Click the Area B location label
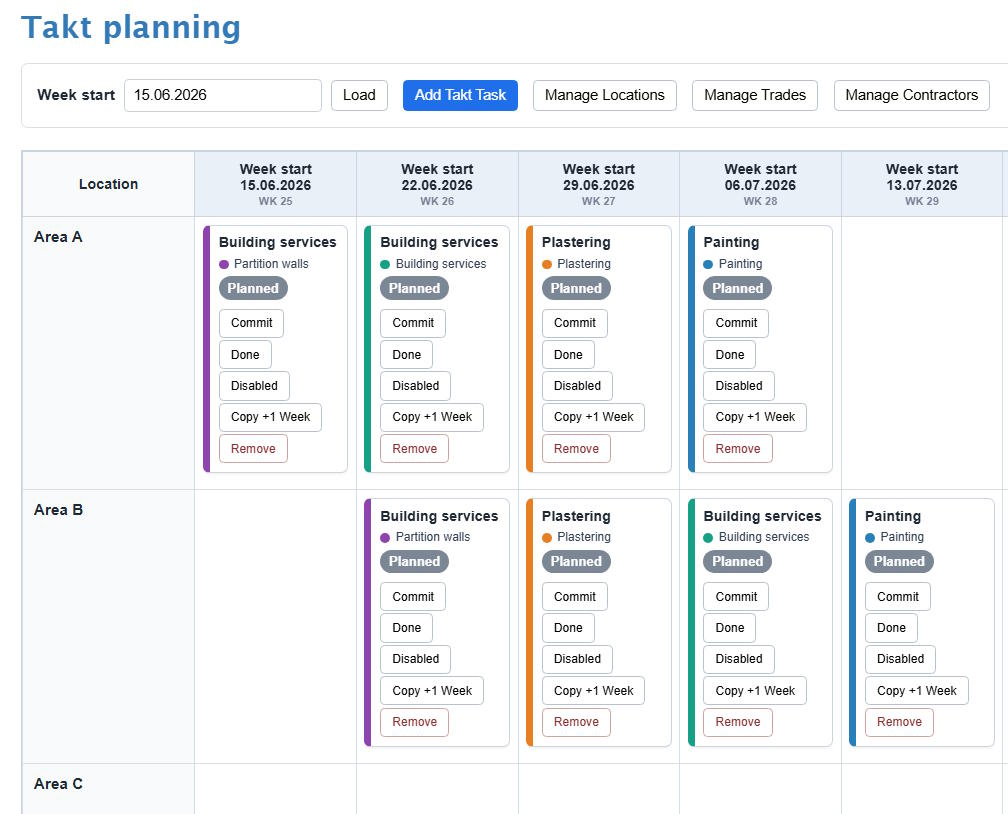Image resolution: width=1008 pixels, height=814 pixels. (58, 510)
